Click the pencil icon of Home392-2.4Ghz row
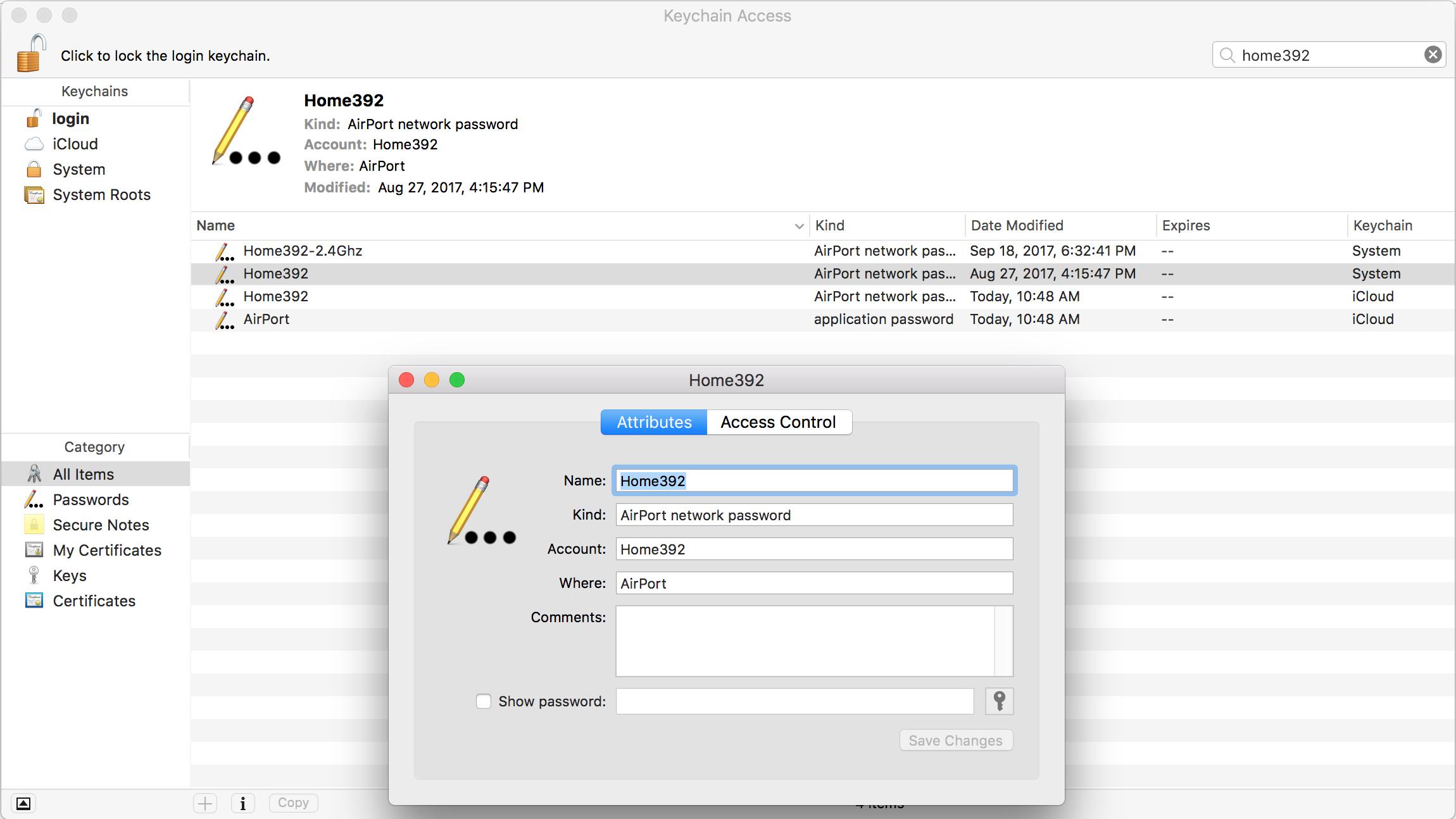This screenshot has width=1456, height=819. coord(224,252)
